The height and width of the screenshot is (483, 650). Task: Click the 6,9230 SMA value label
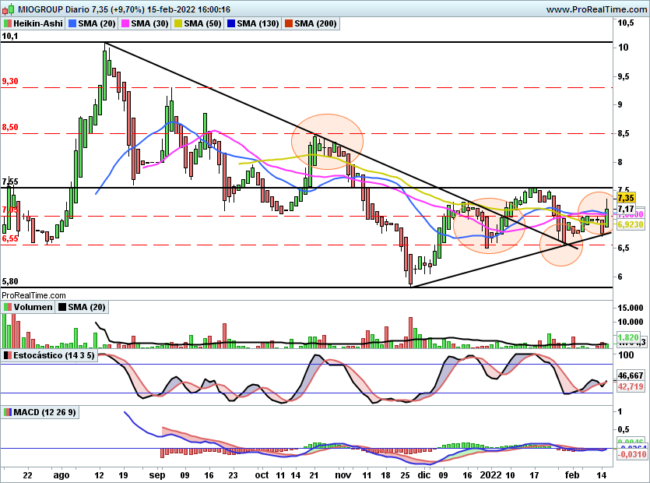pos(631,224)
